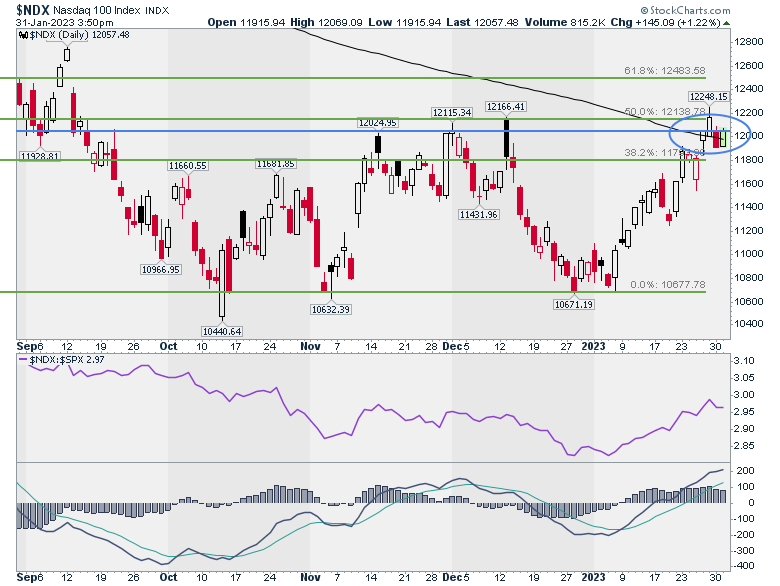Click the green up-arrow next to change
The height and width of the screenshot is (586, 780).
pyautogui.click(x=727, y=23)
